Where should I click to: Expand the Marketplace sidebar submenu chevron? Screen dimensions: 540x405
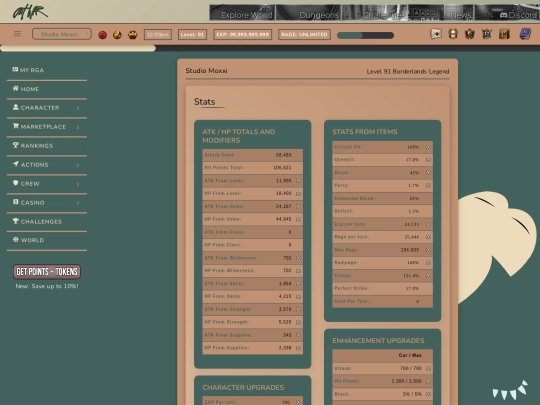click(x=78, y=127)
